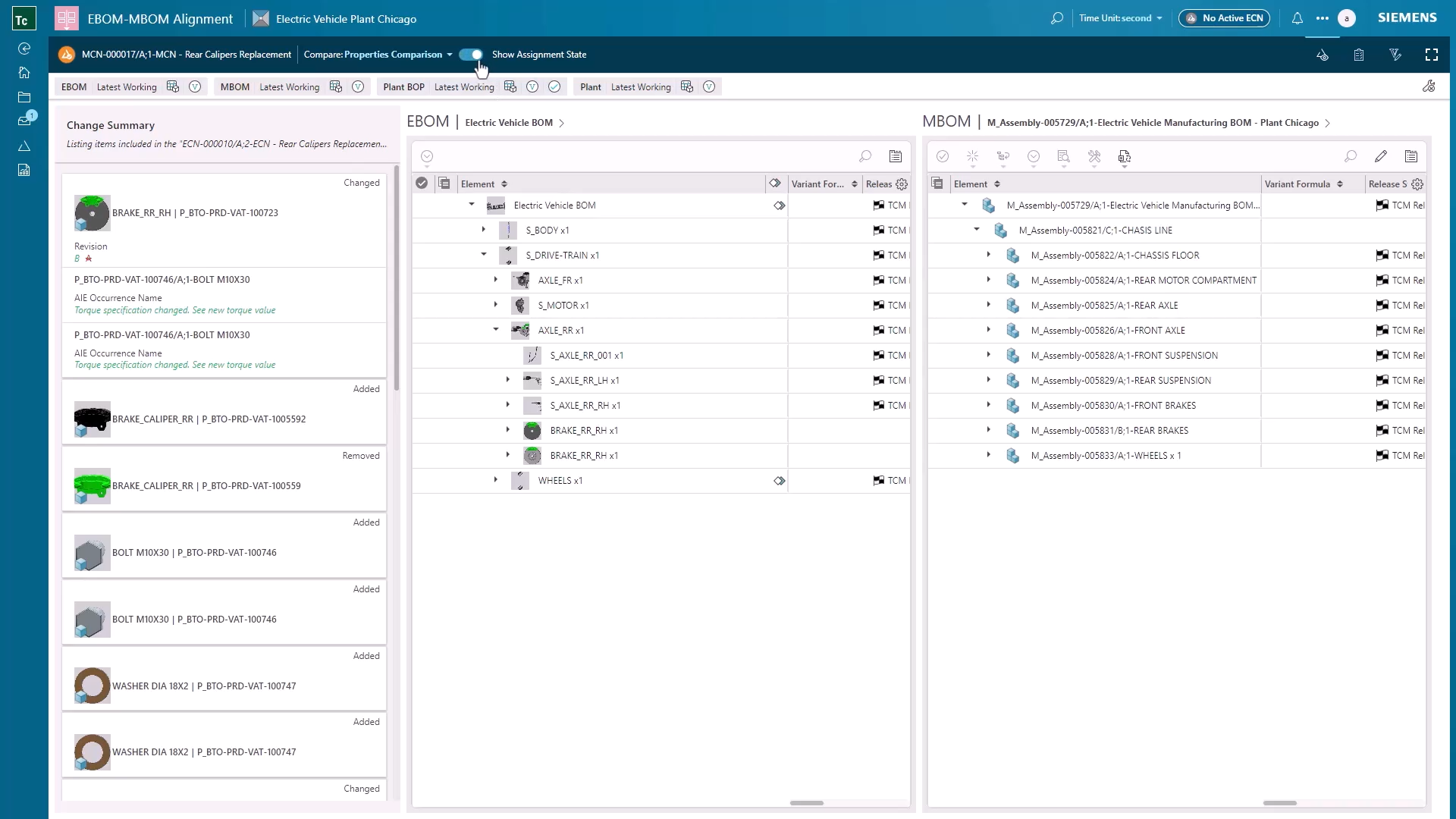
Task: Click EBOM revision rule configuration icon
Action: coord(173,87)
